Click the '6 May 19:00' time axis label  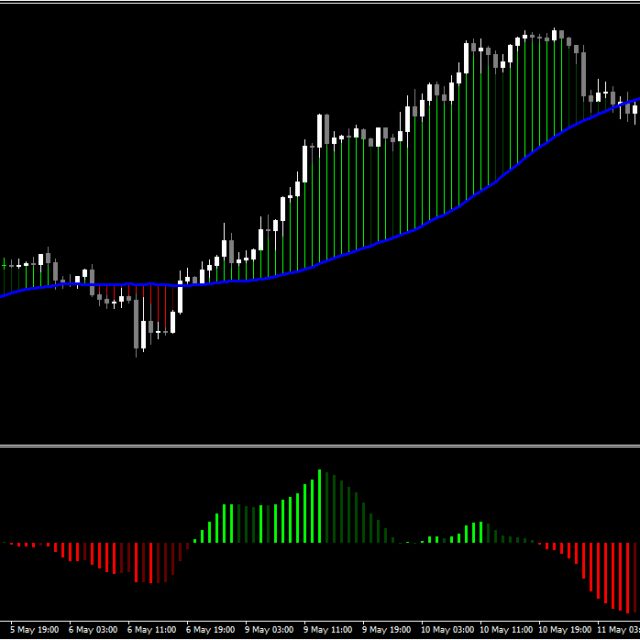click(x=211, y=630)
